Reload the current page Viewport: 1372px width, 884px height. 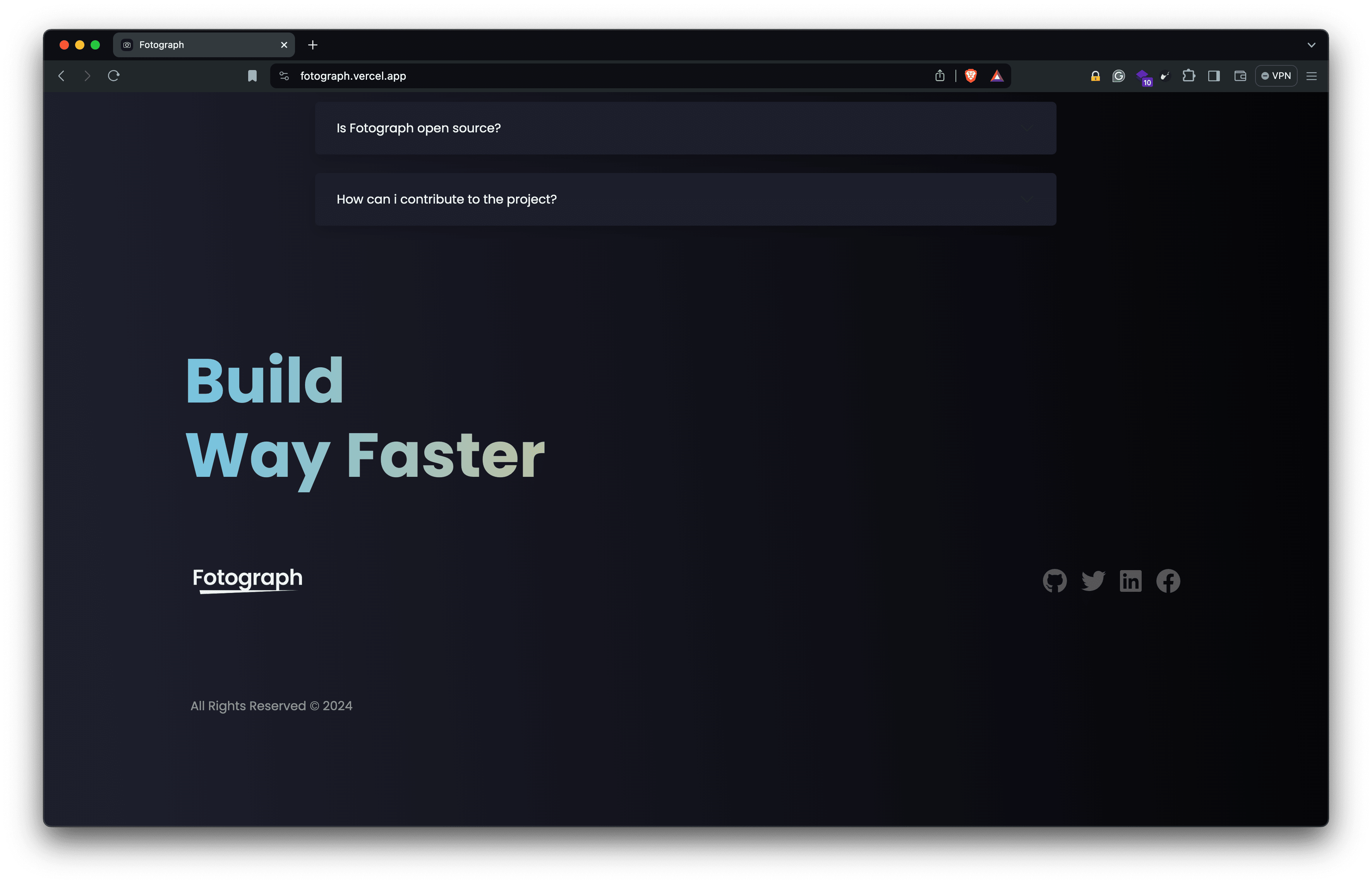(114, 76)
